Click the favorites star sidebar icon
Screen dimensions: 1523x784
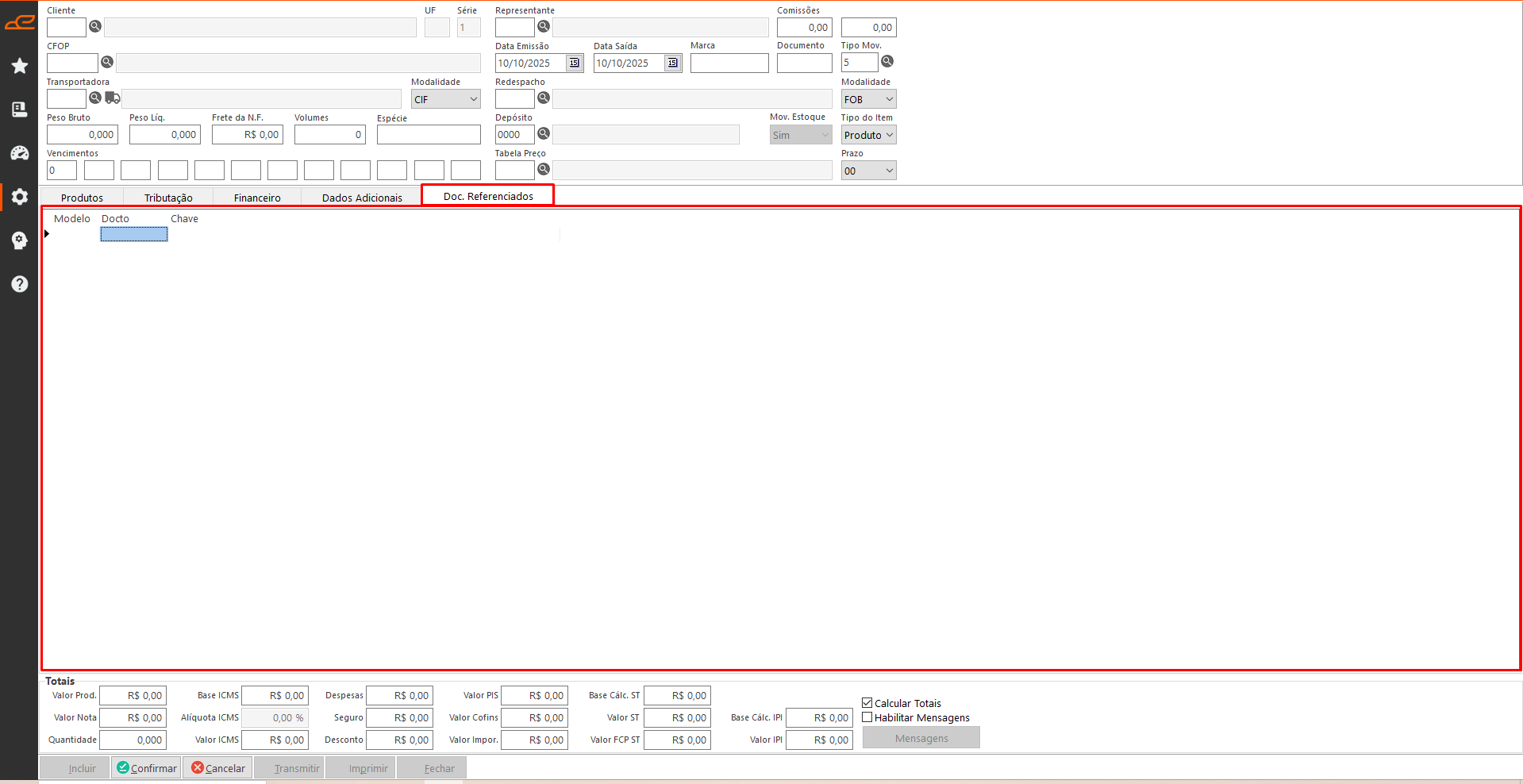click(20, 66)
